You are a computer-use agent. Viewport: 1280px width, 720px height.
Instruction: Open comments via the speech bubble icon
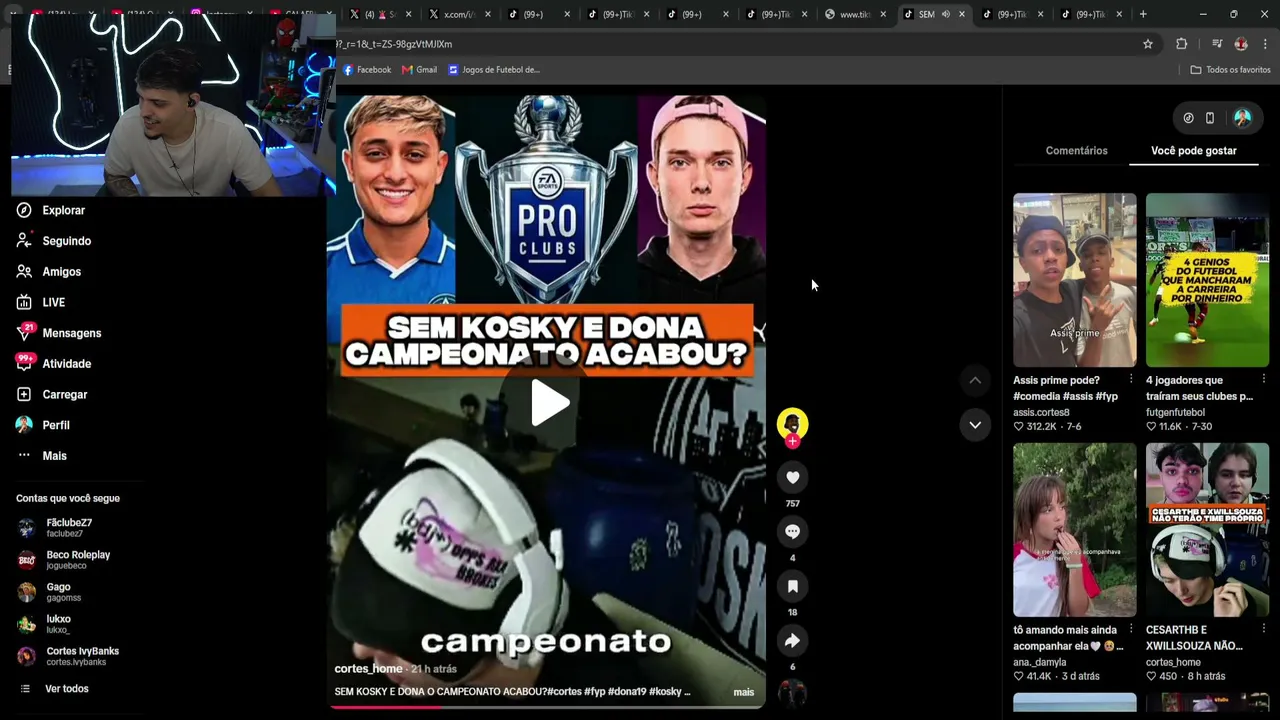pos(792,532)
